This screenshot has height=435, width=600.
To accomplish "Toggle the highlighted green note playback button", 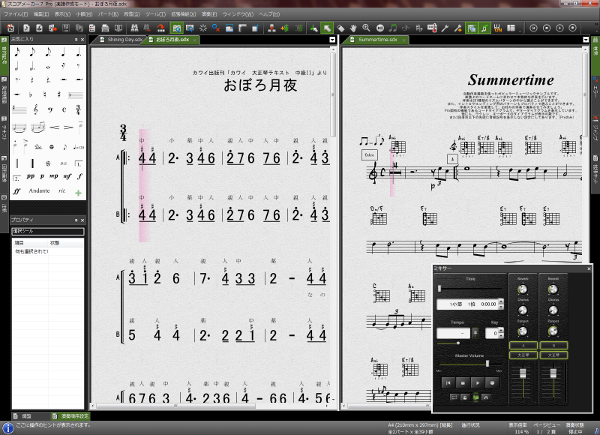I will pos(484,28).
